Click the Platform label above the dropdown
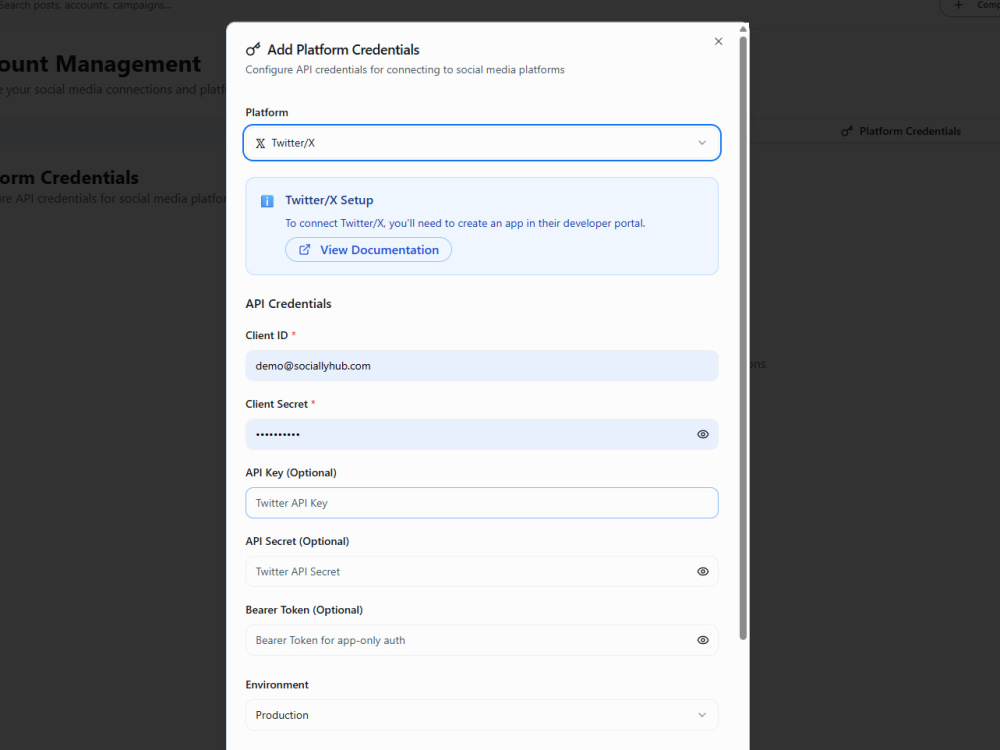Viewport: 1000px width, 750px height. click(267, 112)
